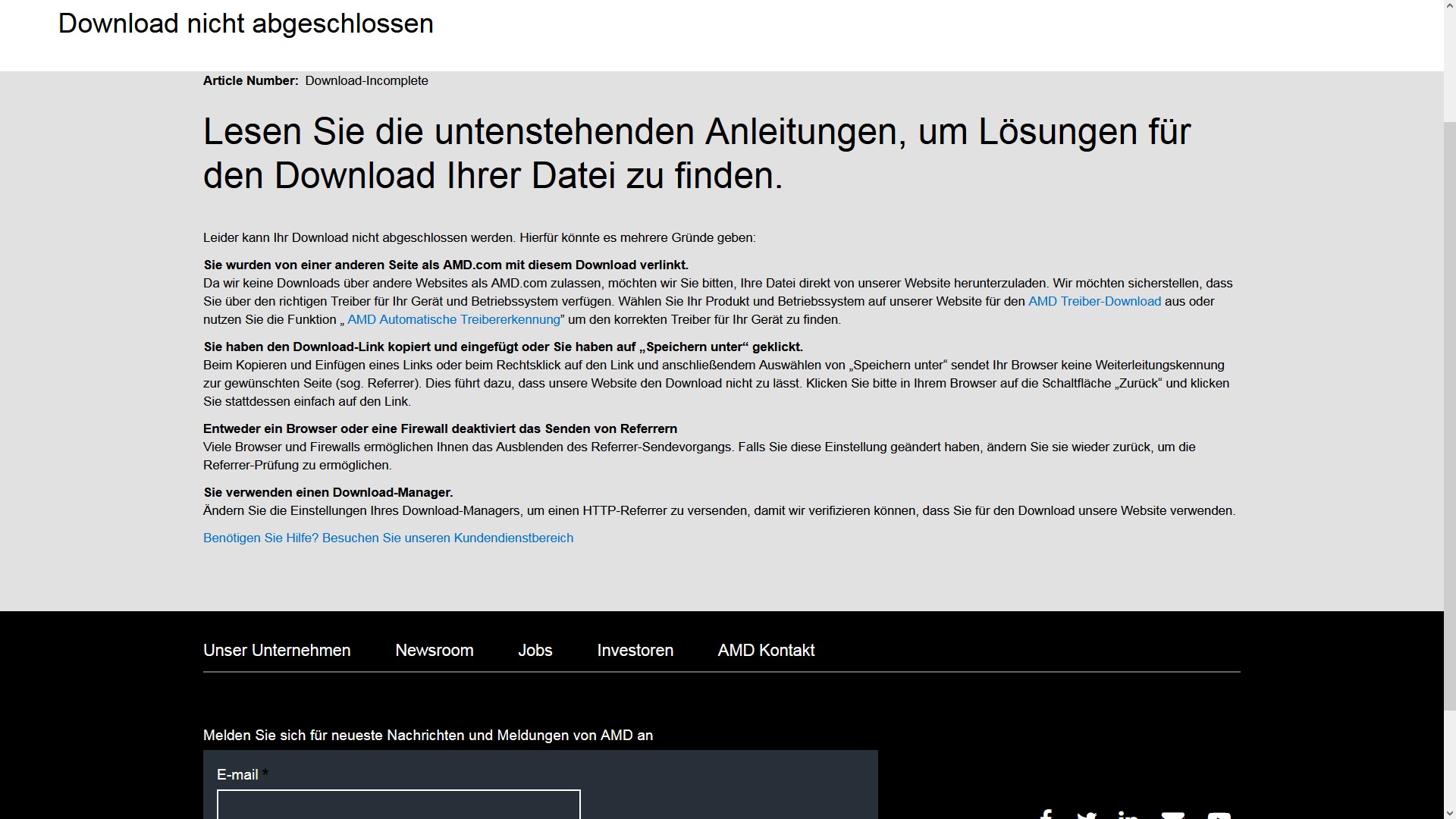The image size is (1456, 819).
Task: Click the Download-Incomplete article number text
Action: click(x=366, y=80)
